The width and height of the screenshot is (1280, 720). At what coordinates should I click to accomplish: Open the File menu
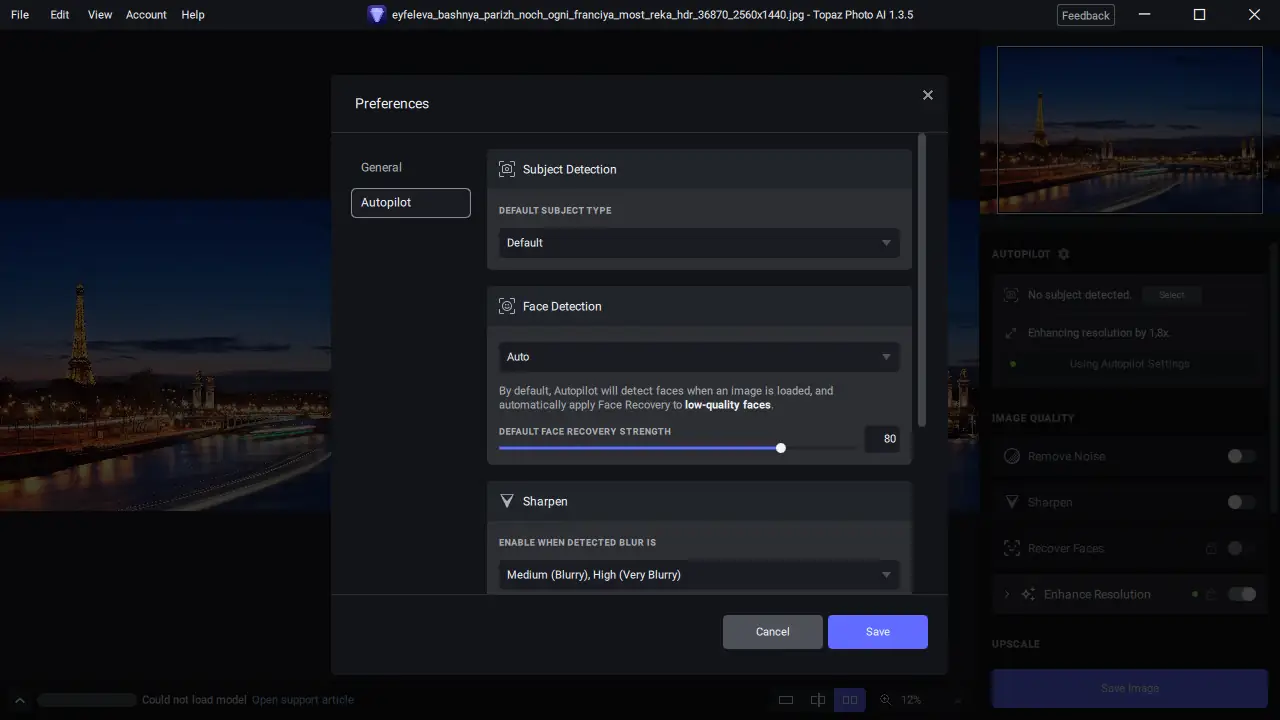(20, 15)
